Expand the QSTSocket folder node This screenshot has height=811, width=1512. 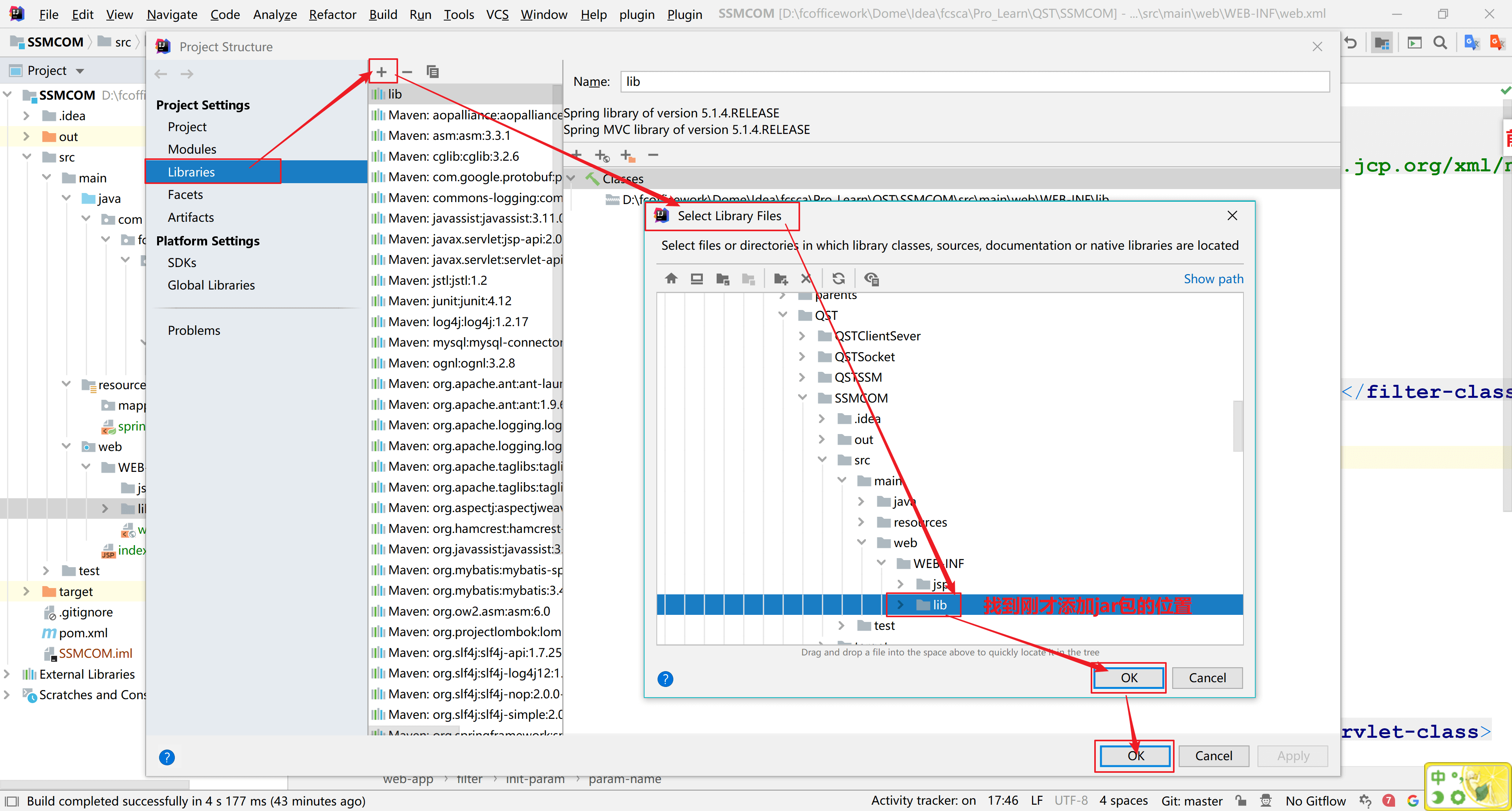click(802, 357)
